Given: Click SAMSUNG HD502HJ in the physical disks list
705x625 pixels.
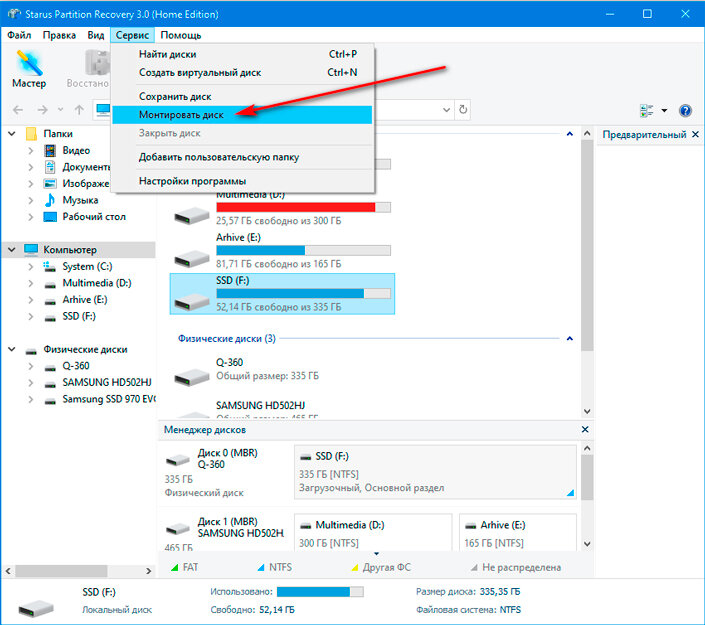Looking at the screenshot, I should (x=260, y=405).
